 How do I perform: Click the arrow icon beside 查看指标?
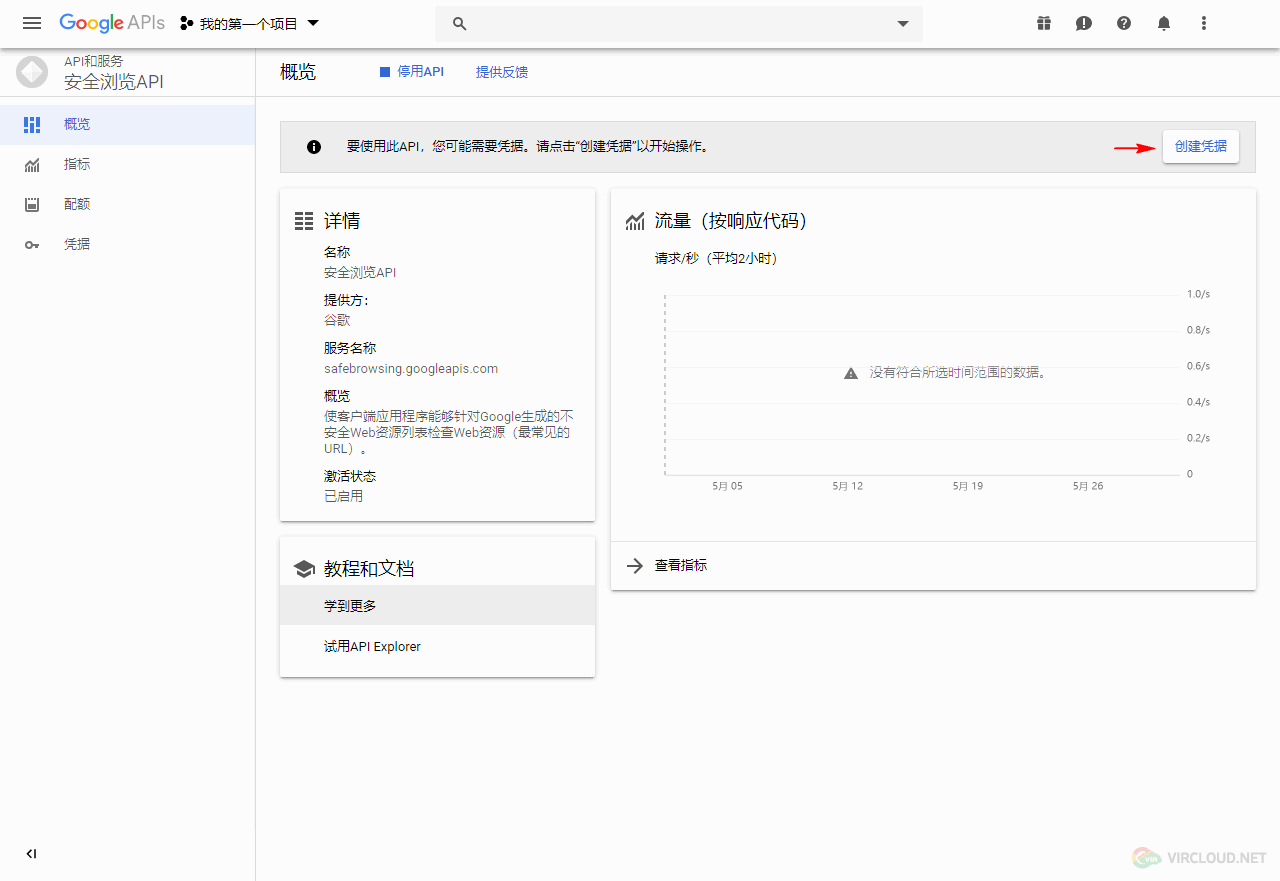click(x=634, y=566)
